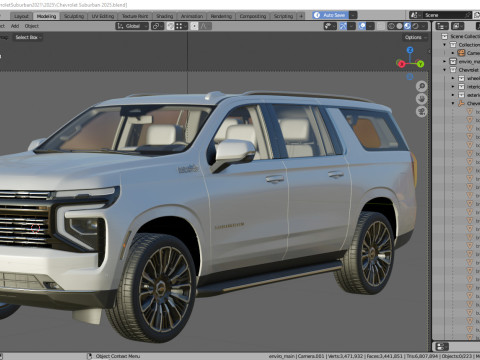This screenshot has width=480, height=360.
Task: Open the transform pivot point menu
Action: tap(157, 26)
